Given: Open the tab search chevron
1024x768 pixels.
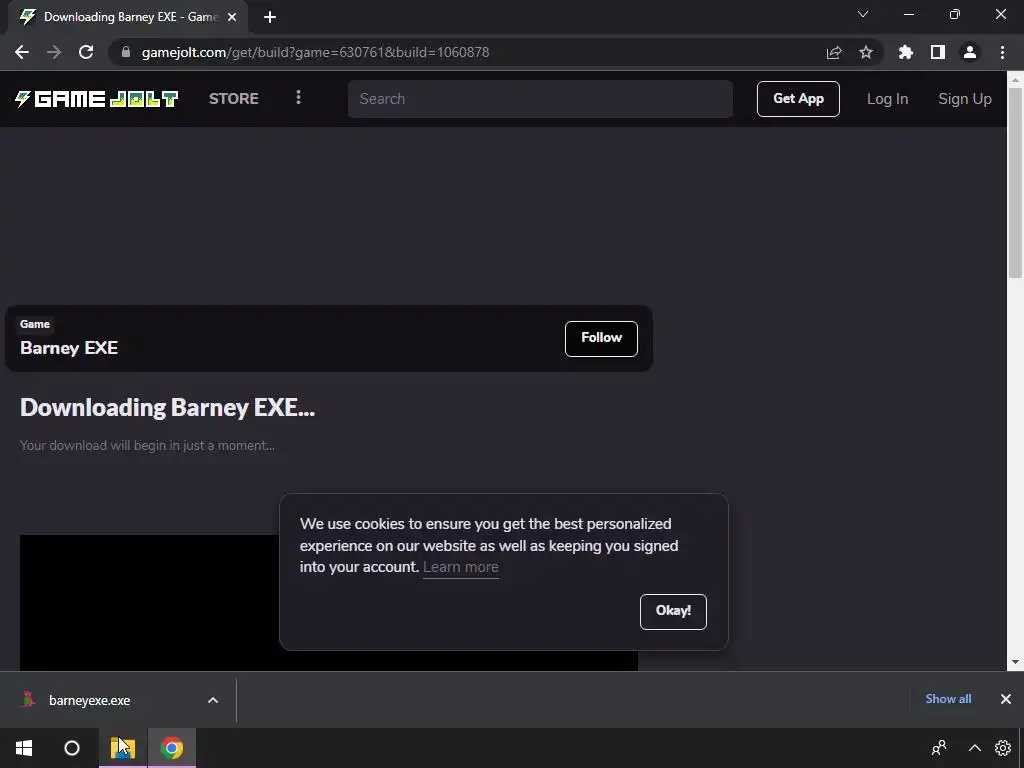Looking at the screenshot, I should tap(863, 14).
